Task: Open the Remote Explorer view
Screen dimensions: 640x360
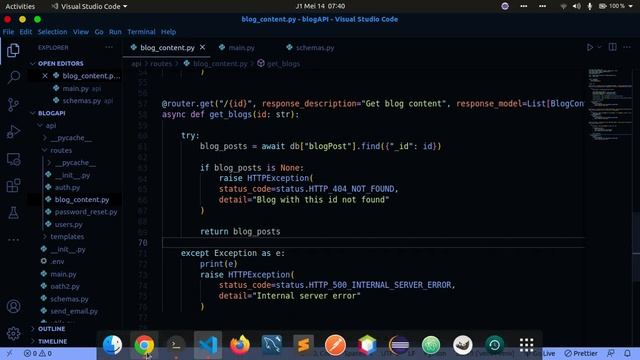Action: [x=13, y=159]
